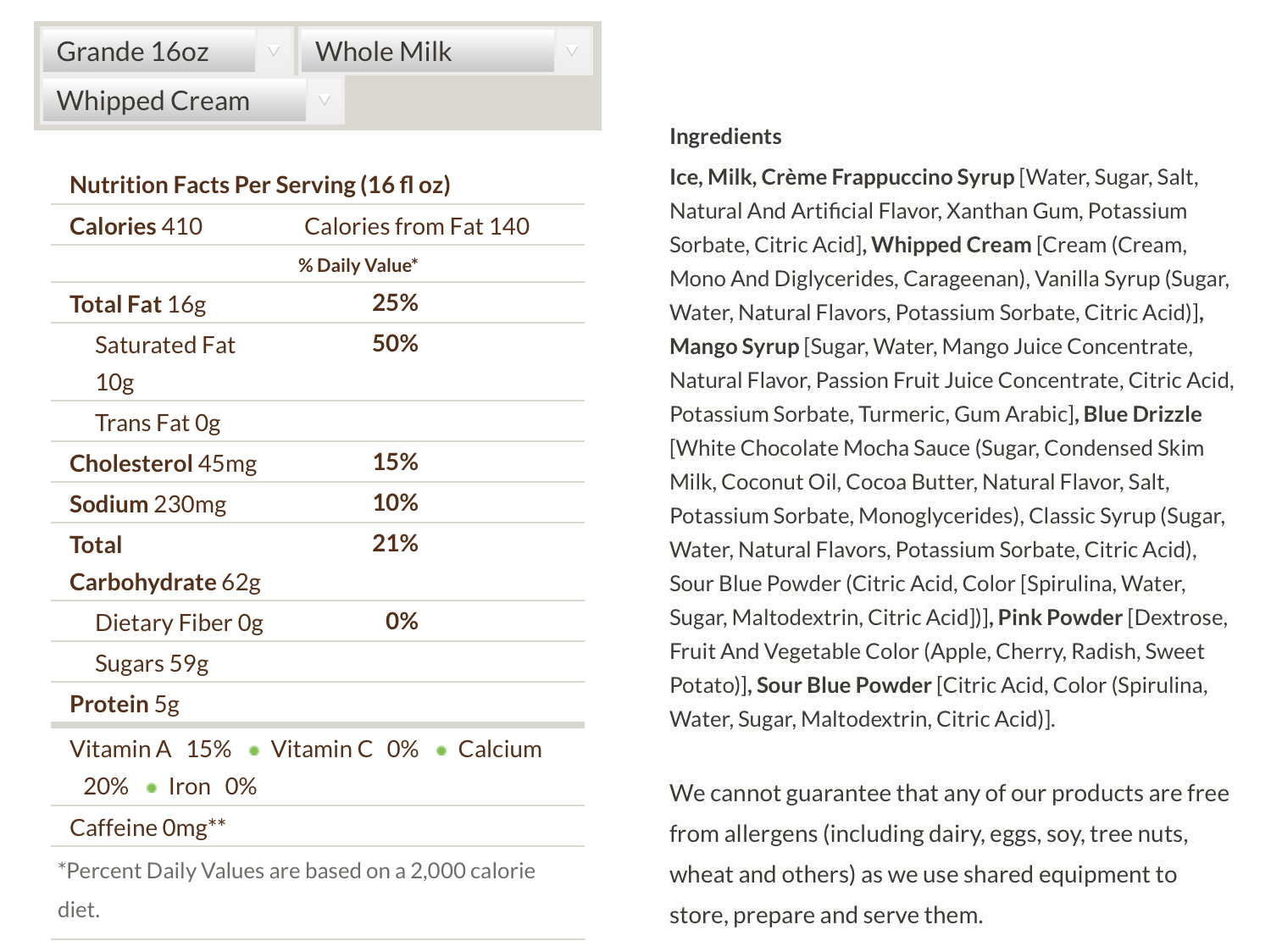
Task: Click the Calories 410 row
Action: [318, 226]
